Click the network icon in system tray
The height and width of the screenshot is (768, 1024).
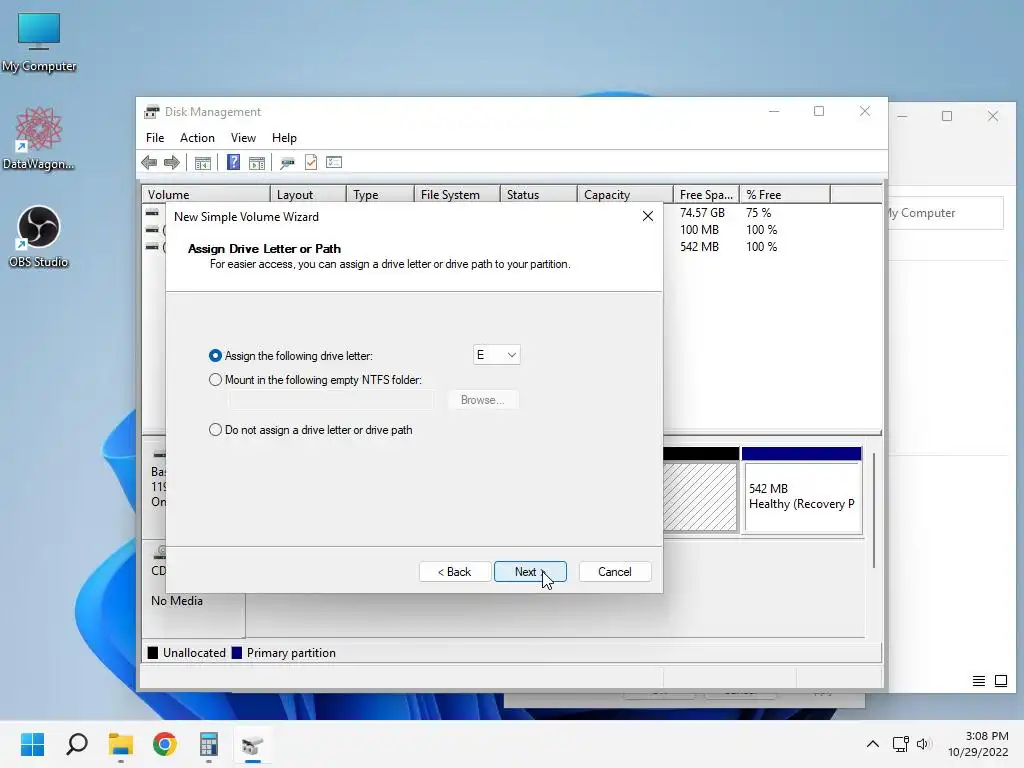coord(901,743)
